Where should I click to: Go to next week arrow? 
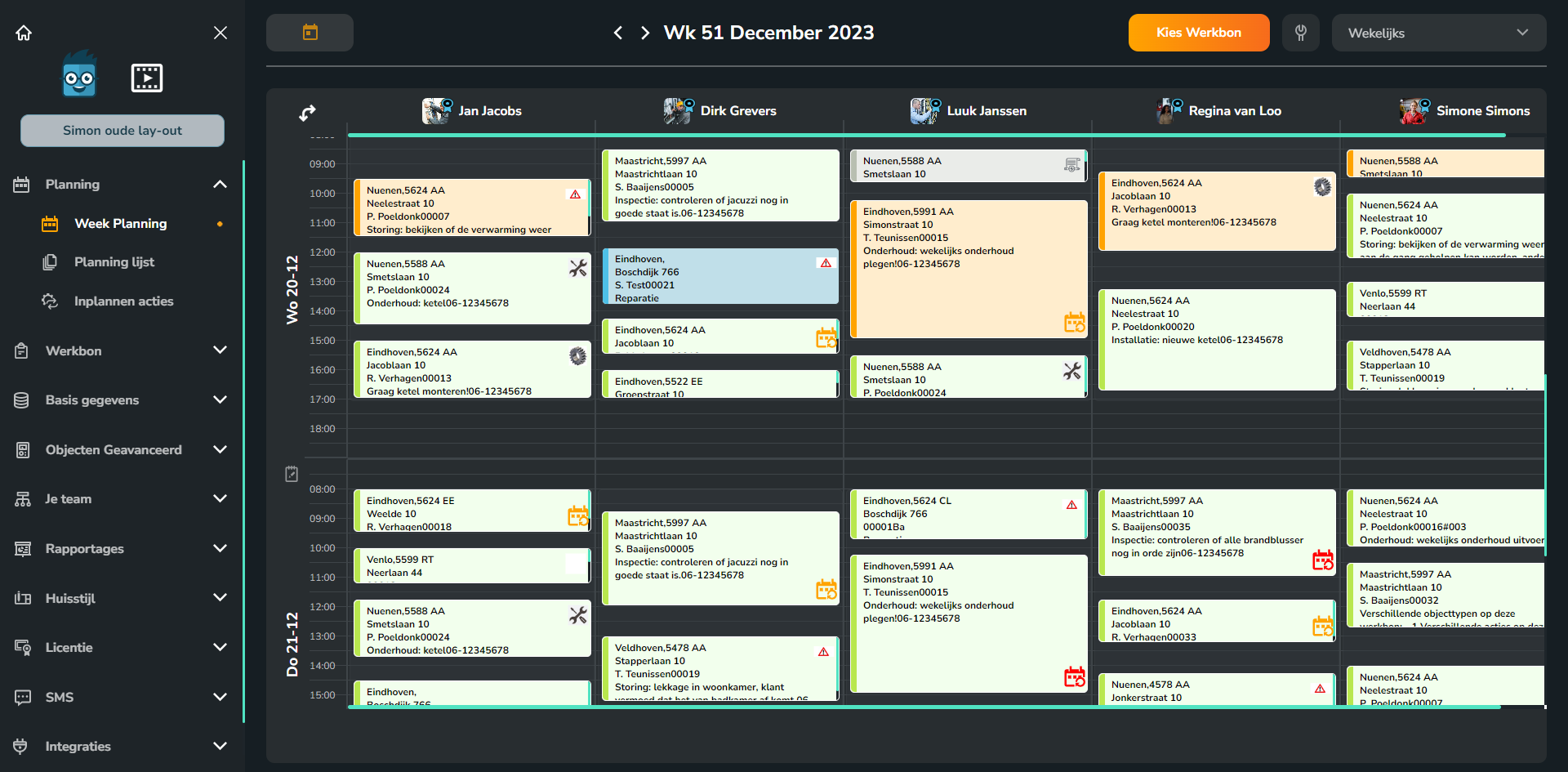[x=645, y=33]
